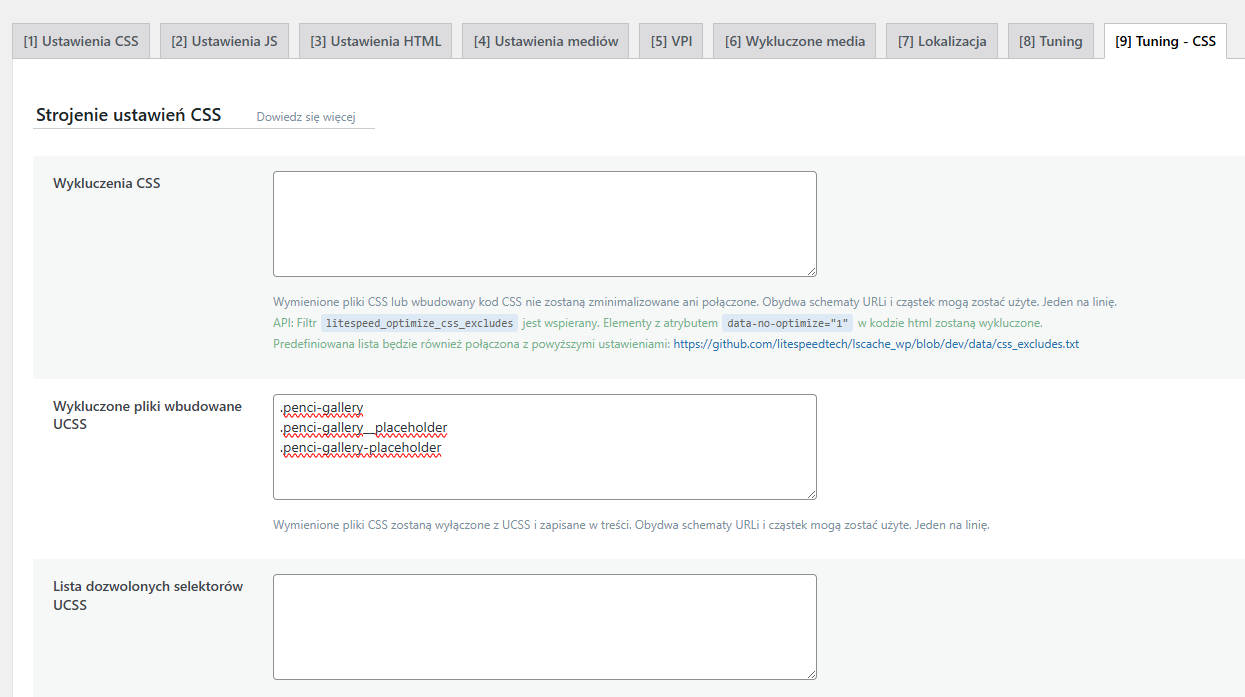Click the litespeed_optimize_css_excludes code snippet
Image resolution: width=1245 pixels, height=697 pixels.
click(419, 323)
